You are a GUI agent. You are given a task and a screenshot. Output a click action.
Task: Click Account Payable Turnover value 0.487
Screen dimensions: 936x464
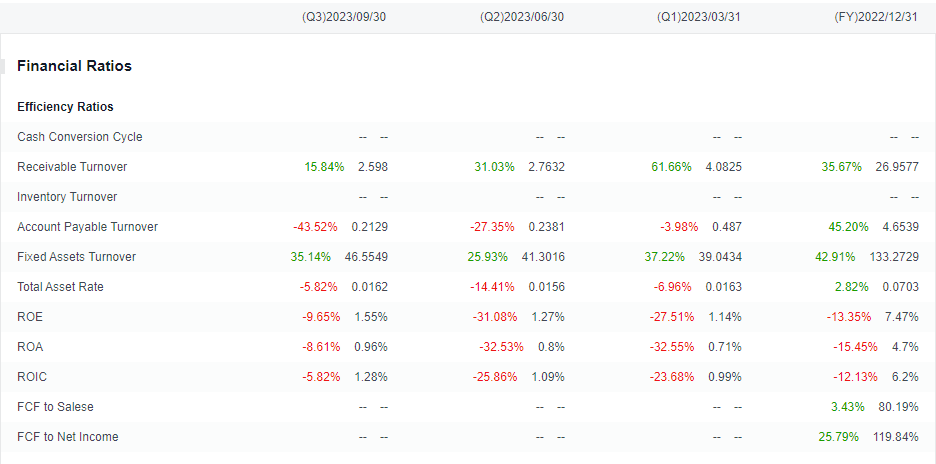(x=727, y=227)
